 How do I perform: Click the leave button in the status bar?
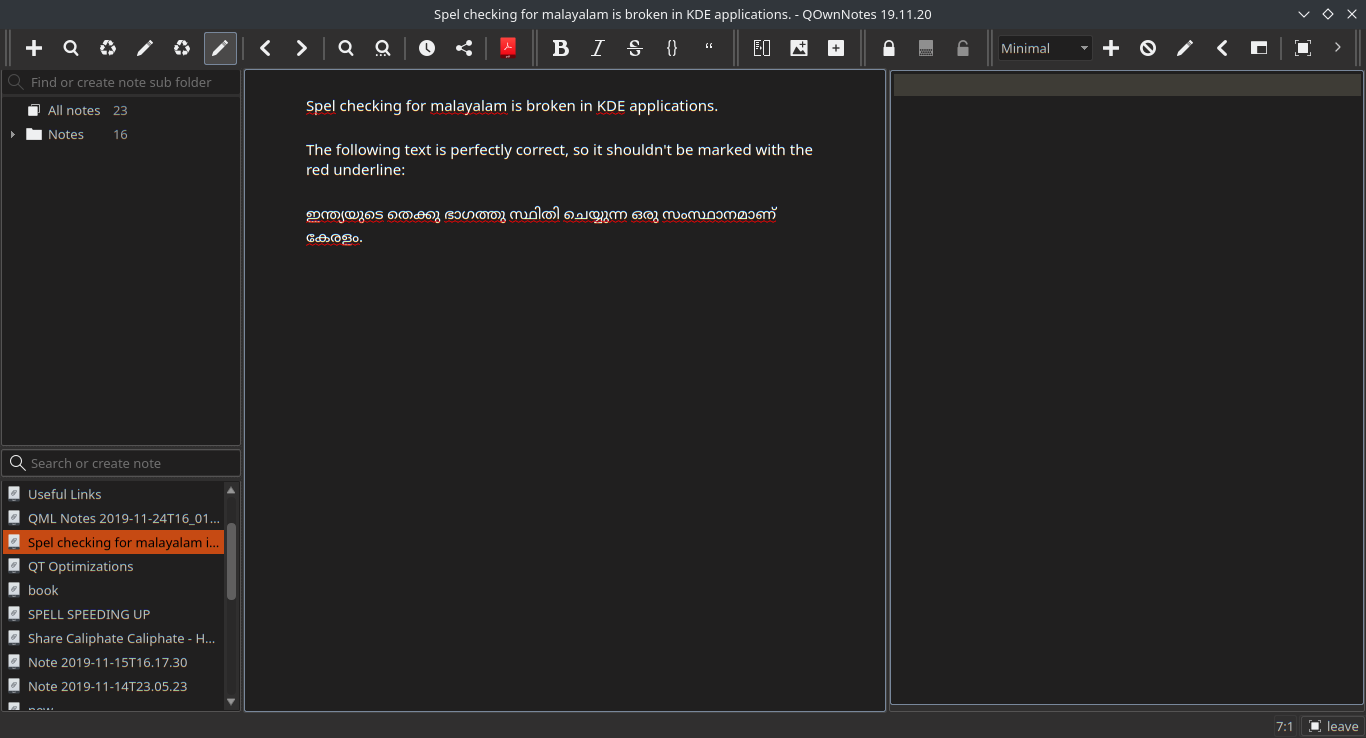(x=1333, y=726)
